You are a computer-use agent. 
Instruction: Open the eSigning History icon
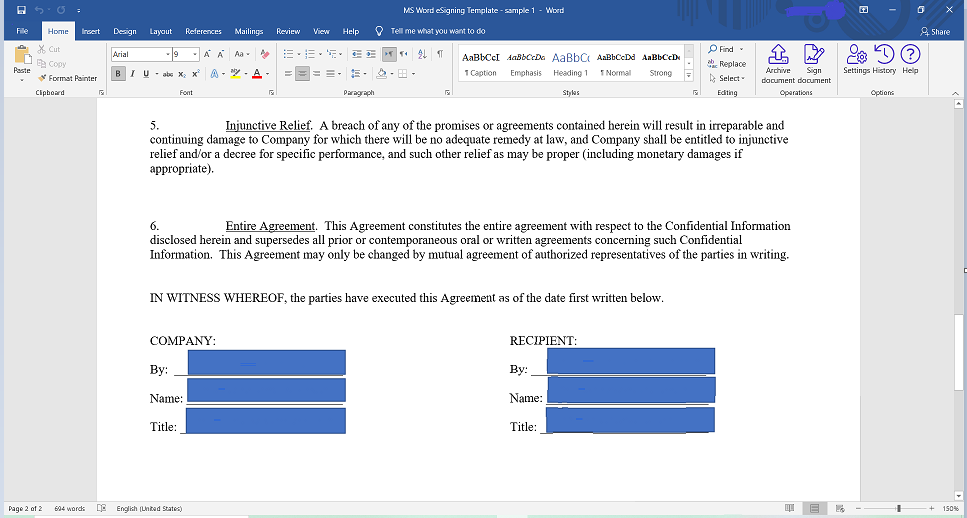point(884,58)
